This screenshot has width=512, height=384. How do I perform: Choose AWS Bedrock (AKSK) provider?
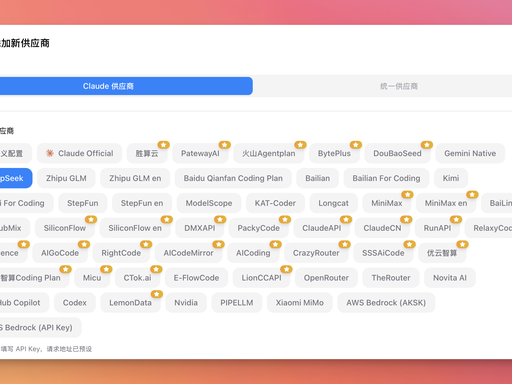(x=386, y=303)
